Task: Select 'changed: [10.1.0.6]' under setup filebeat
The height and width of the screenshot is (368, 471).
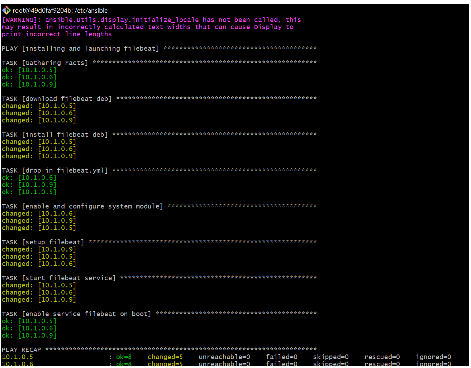Action: tap(39, 264)
